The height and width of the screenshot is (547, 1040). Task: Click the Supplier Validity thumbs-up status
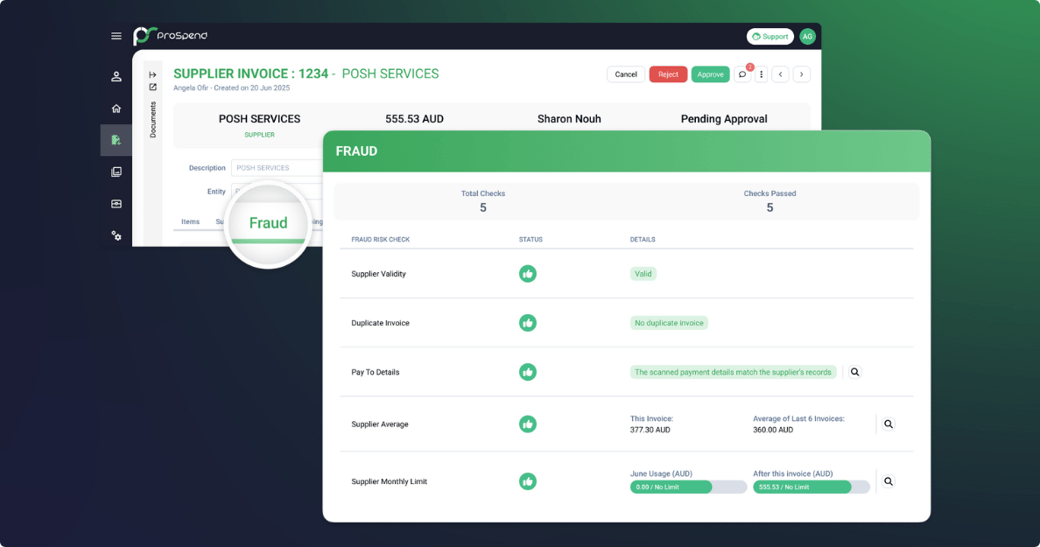(528, 274)
